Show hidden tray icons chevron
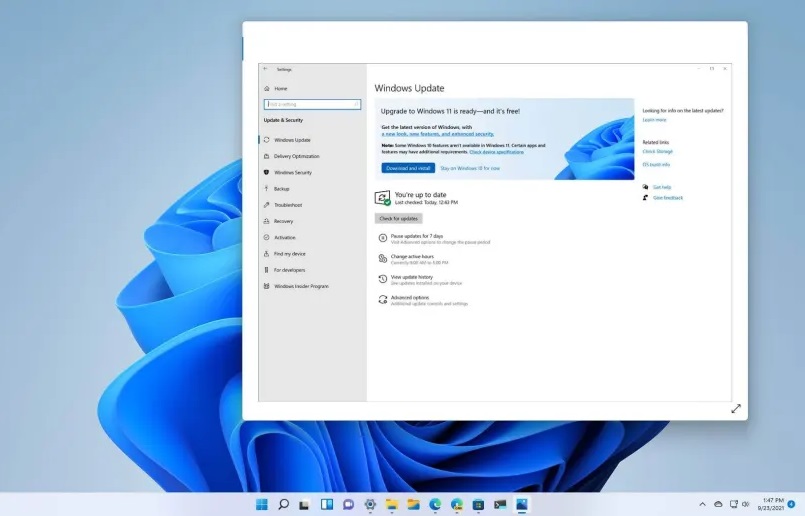 [x=702, y=504]
